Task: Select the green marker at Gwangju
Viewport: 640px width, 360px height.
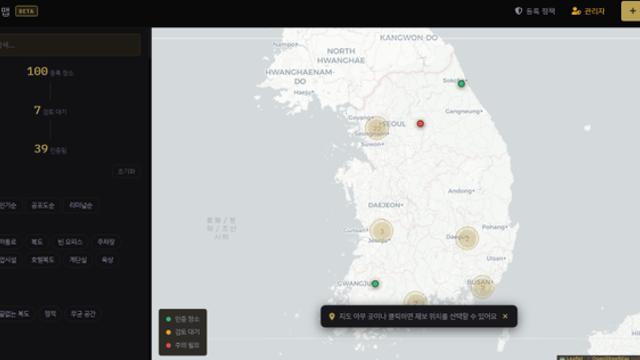Action: 375,284
